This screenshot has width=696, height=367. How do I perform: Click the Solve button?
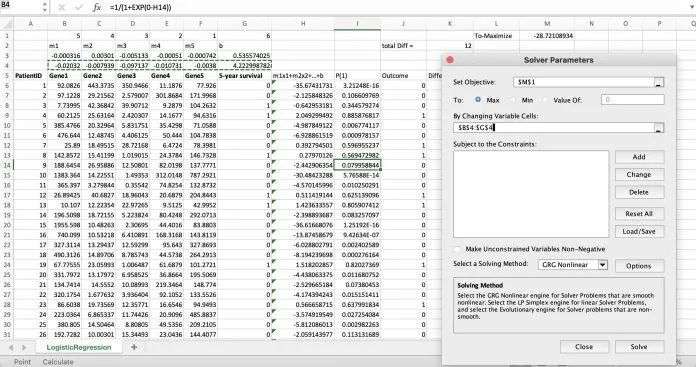pos(639,347)
